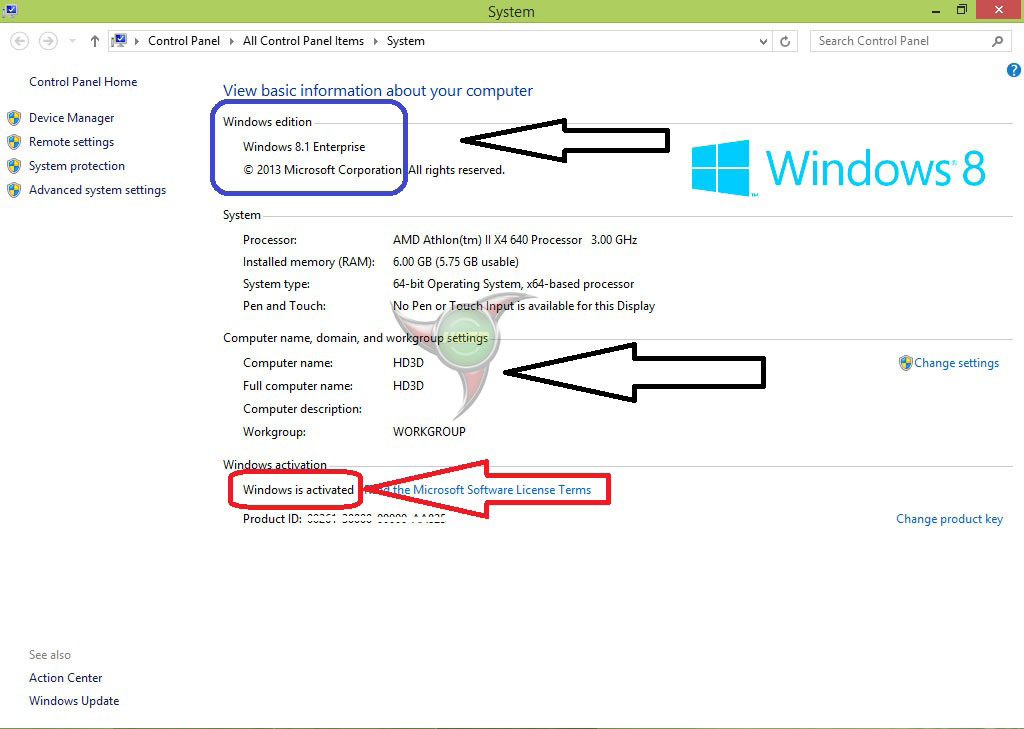Go up one level with Up arrow
The height and width of the screenshot is (729, 1024).
[95, 41]
